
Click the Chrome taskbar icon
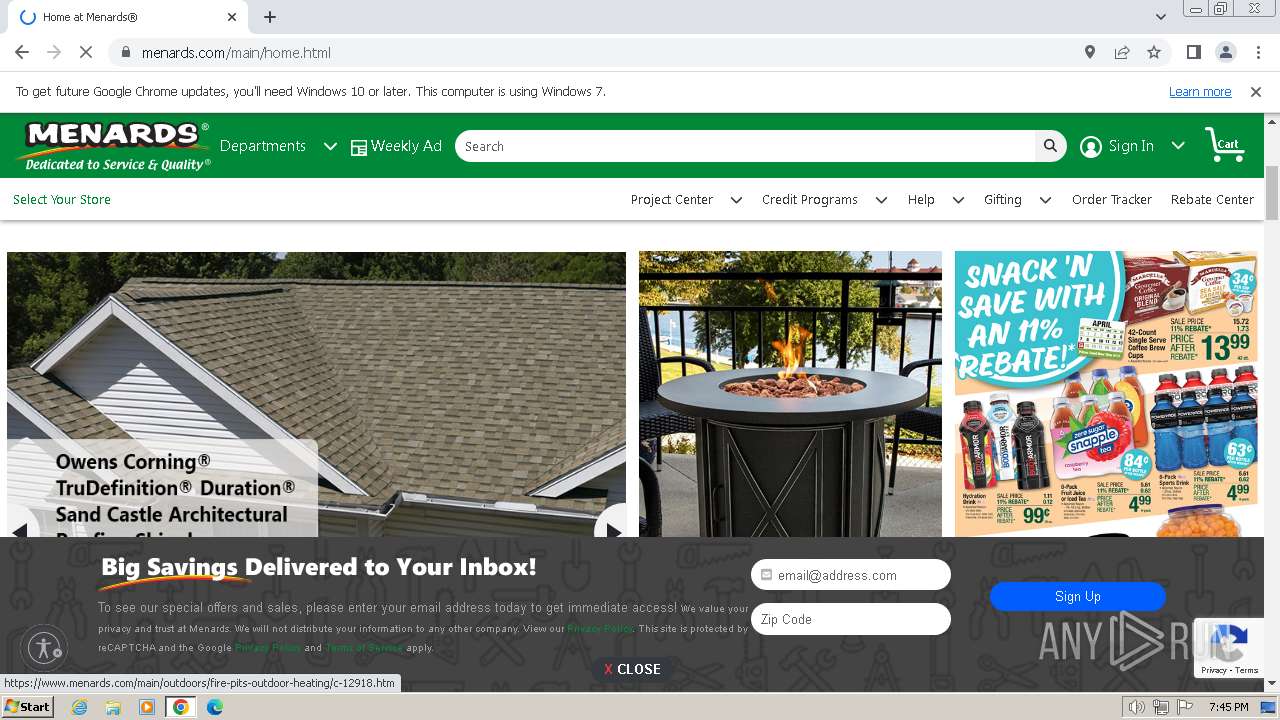(181, 707)
